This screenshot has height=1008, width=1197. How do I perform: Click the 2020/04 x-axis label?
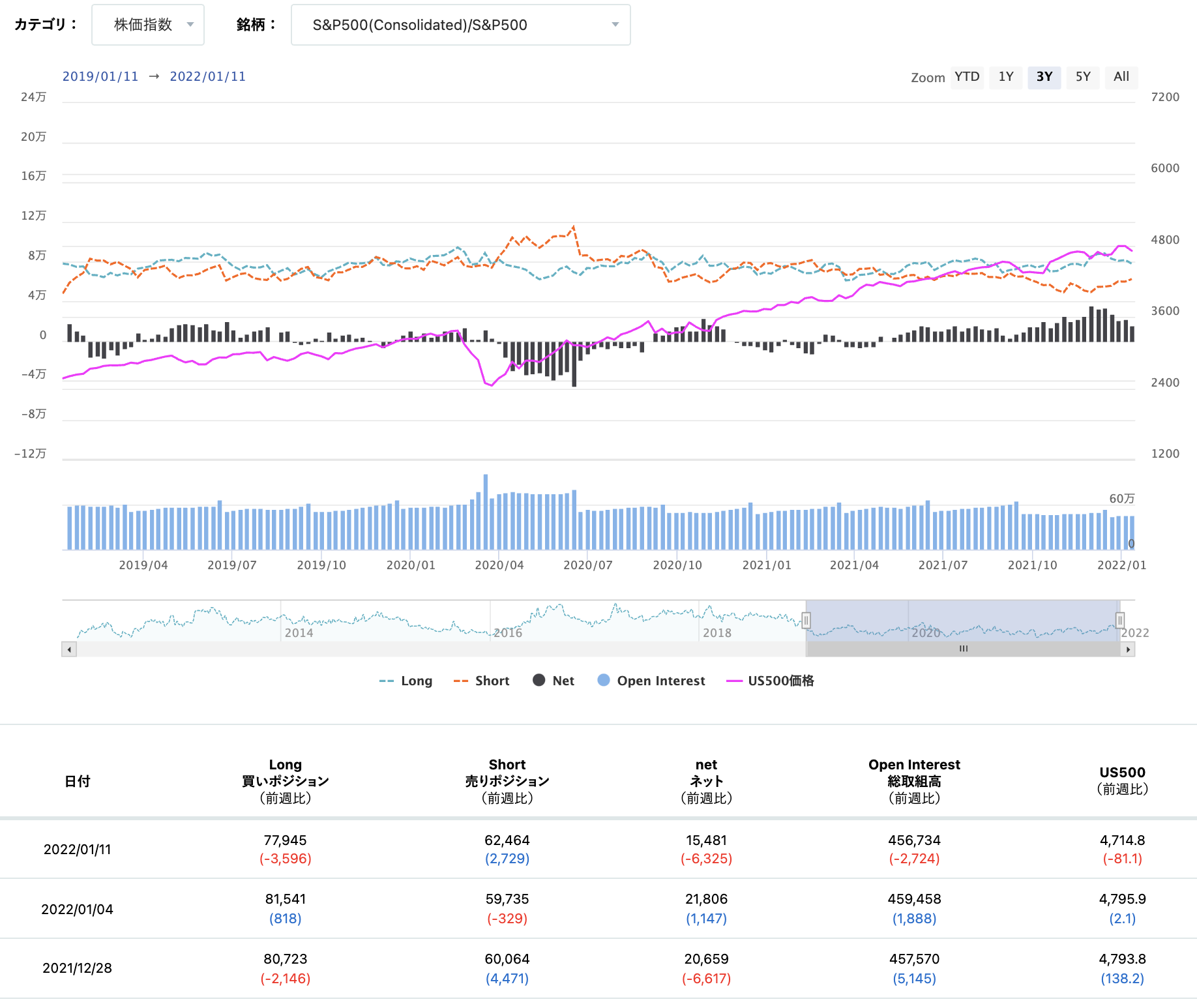click(x=499, y=565)
